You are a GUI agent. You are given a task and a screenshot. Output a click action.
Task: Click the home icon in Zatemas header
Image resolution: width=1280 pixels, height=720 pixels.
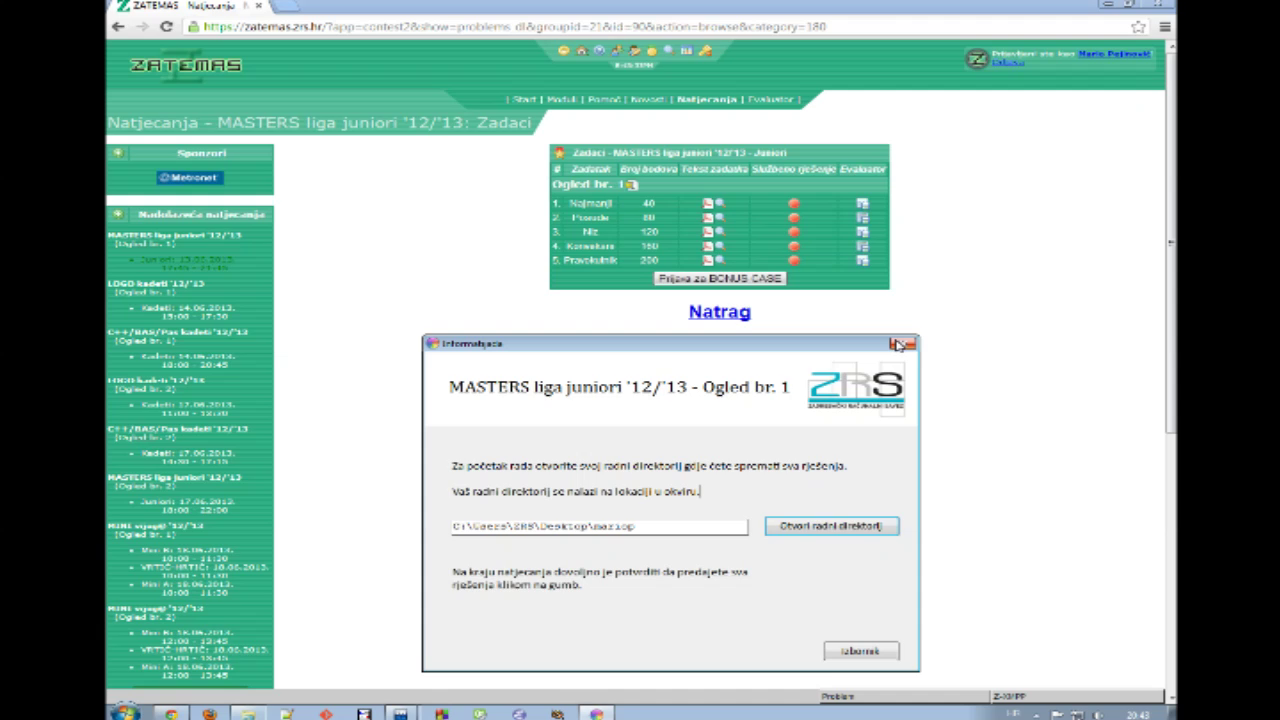click(581, 51)
